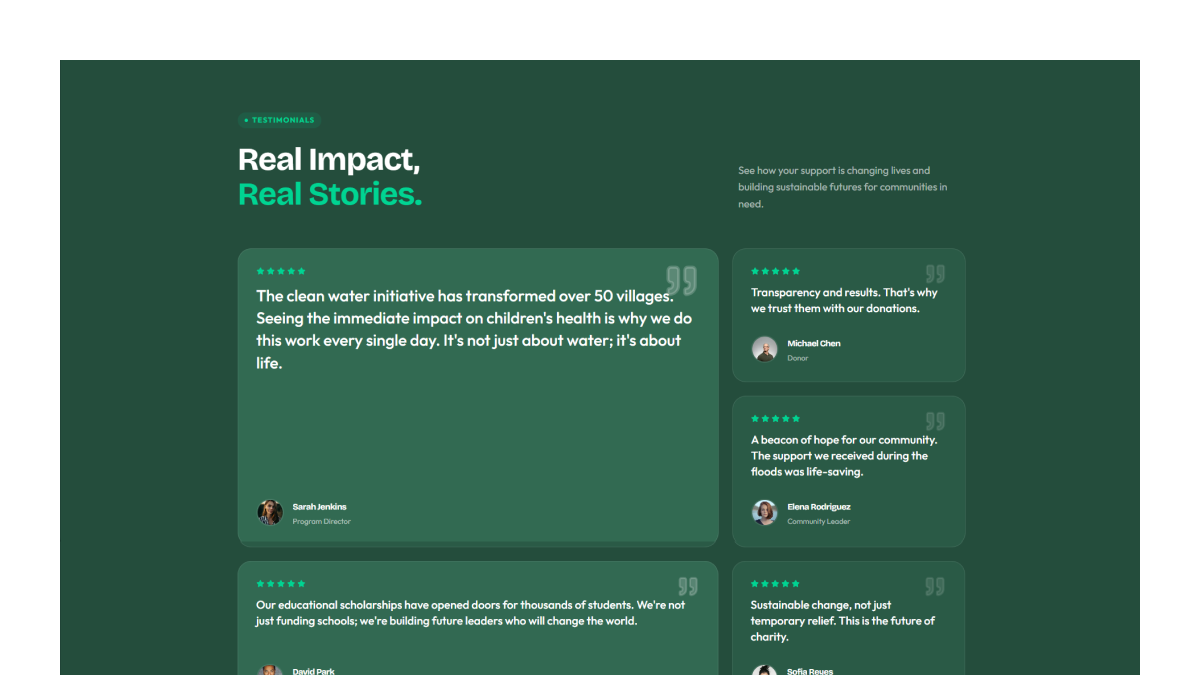The image size is (1200, 675).
Task: Click the quote mark icon on Michael Chen's card
Action: click(x=935, y=274)
